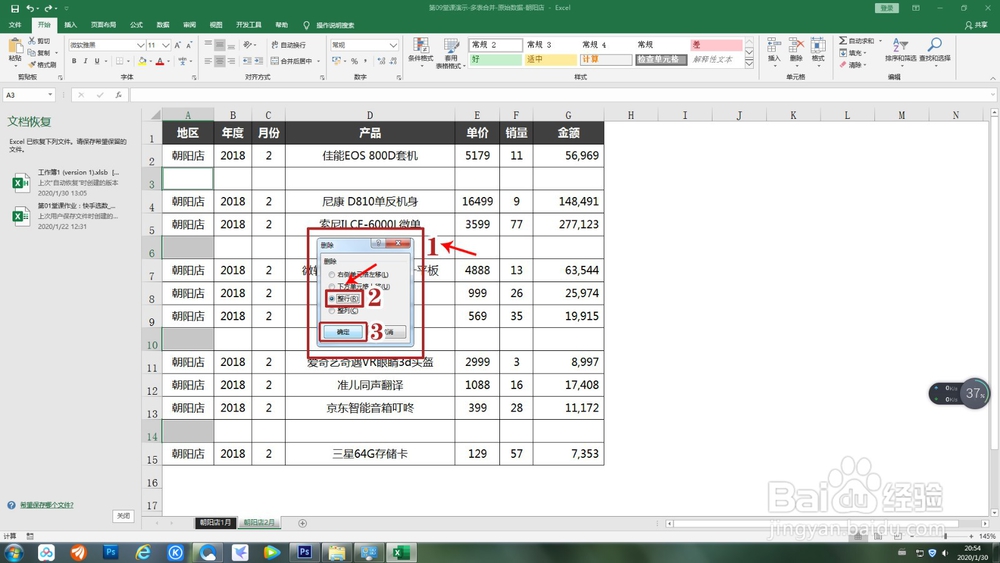Open the font name dropdown
Viewport: 1000px width, 563px height.
[140, 45]
